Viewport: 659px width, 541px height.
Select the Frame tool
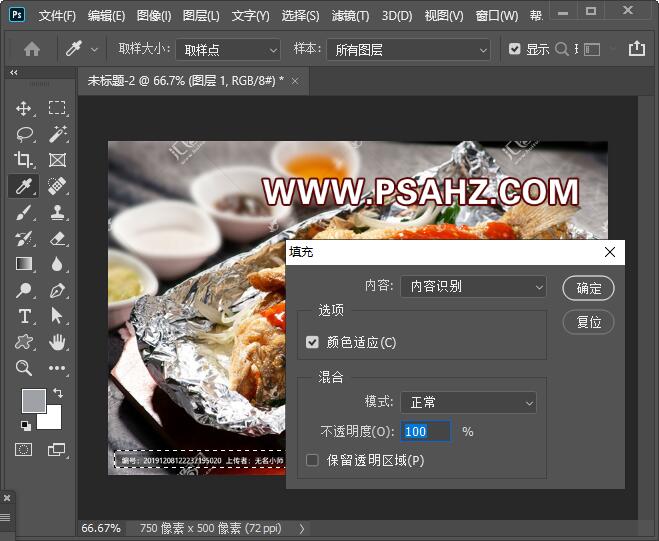pos(57,160)
